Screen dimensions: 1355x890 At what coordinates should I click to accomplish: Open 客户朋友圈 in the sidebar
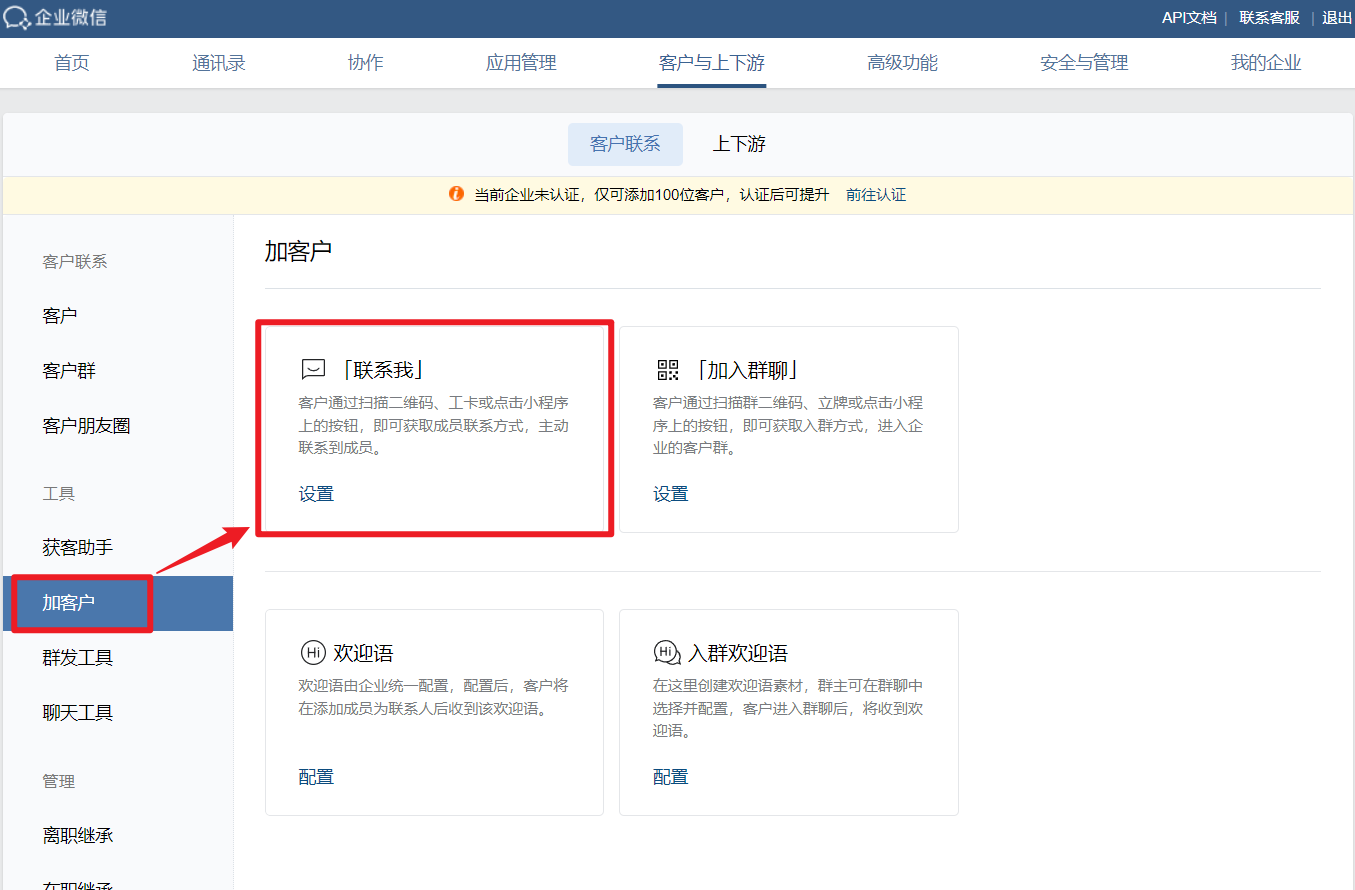click(x=118, y=426)
